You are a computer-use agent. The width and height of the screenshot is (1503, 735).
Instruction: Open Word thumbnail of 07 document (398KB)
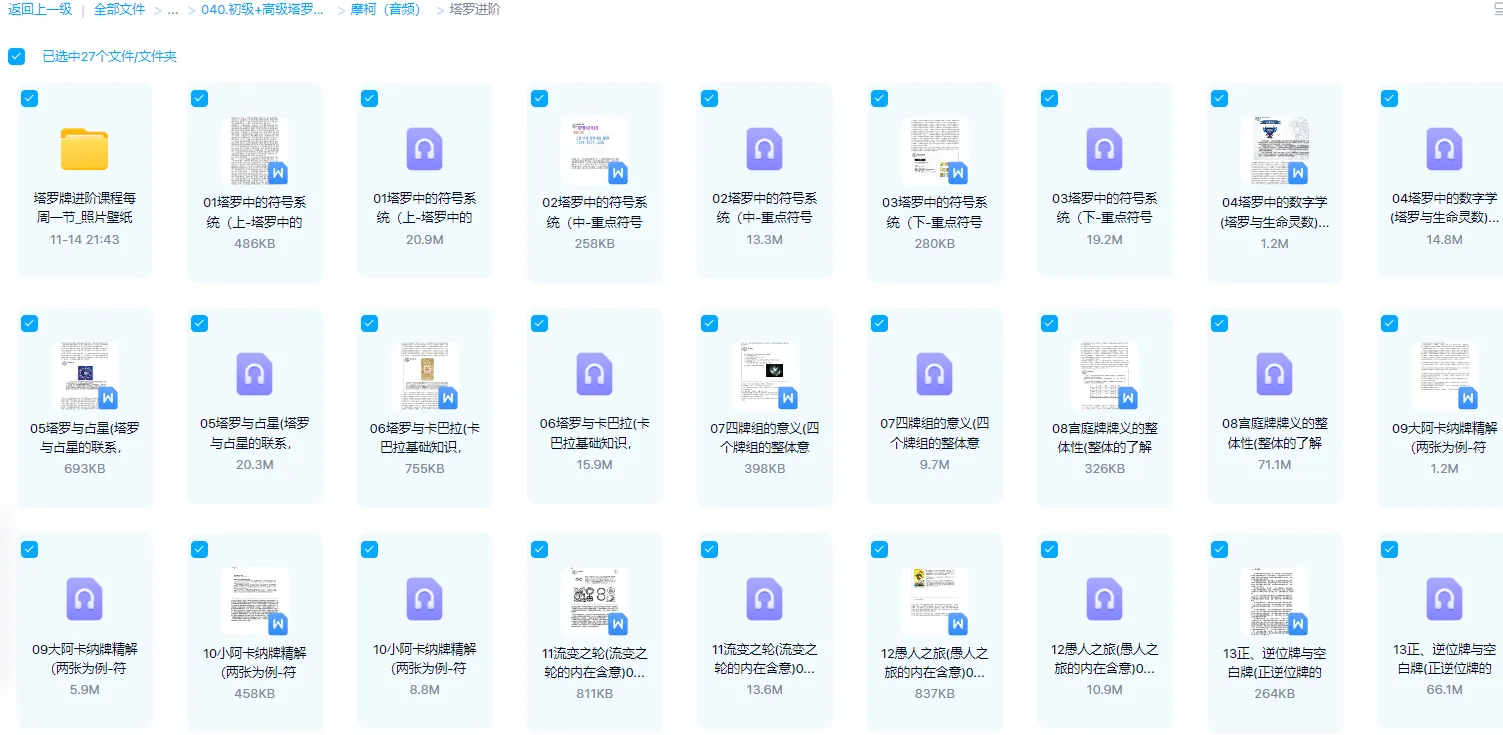pos(765,376)
